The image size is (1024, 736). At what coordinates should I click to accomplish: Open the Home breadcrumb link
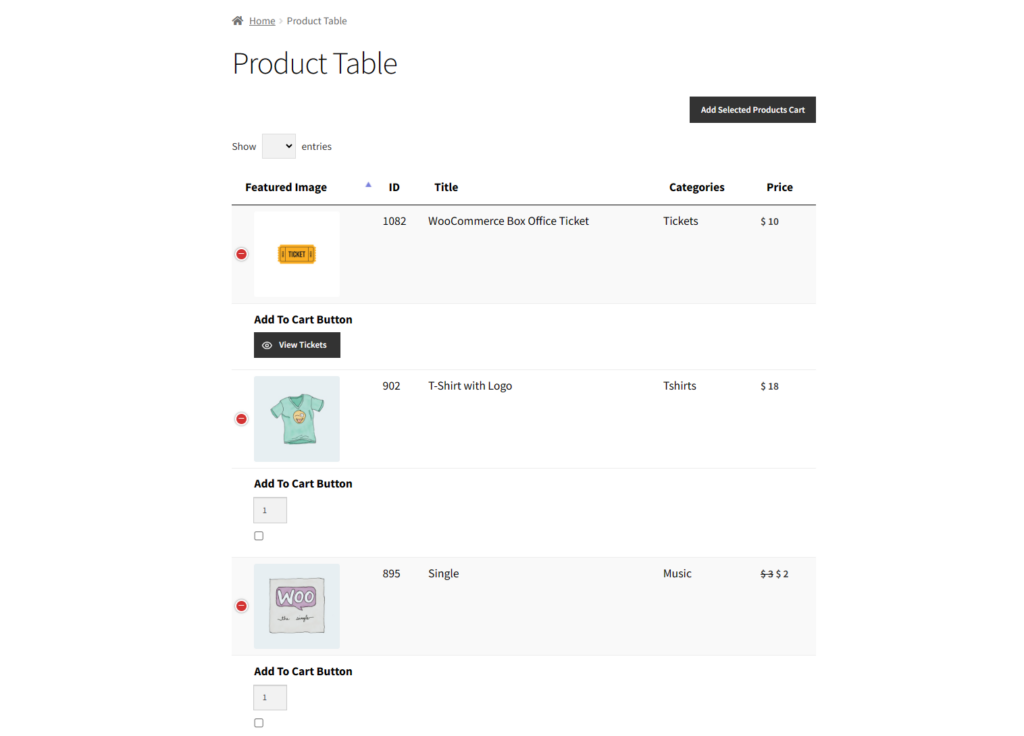262,21
